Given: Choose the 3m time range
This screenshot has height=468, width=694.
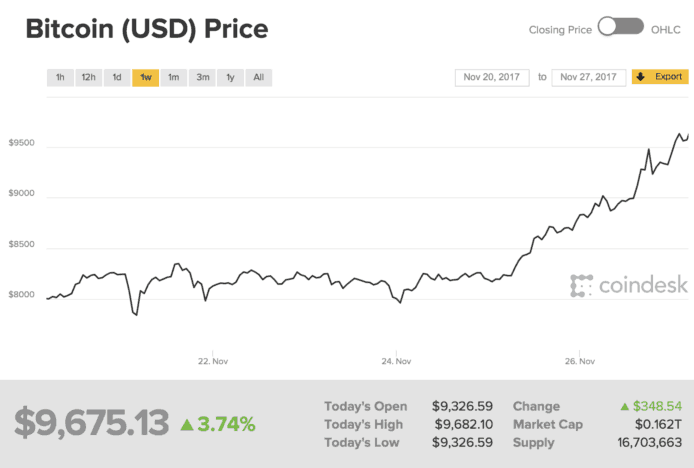Looking at the screenshot, I should (203, 77).
